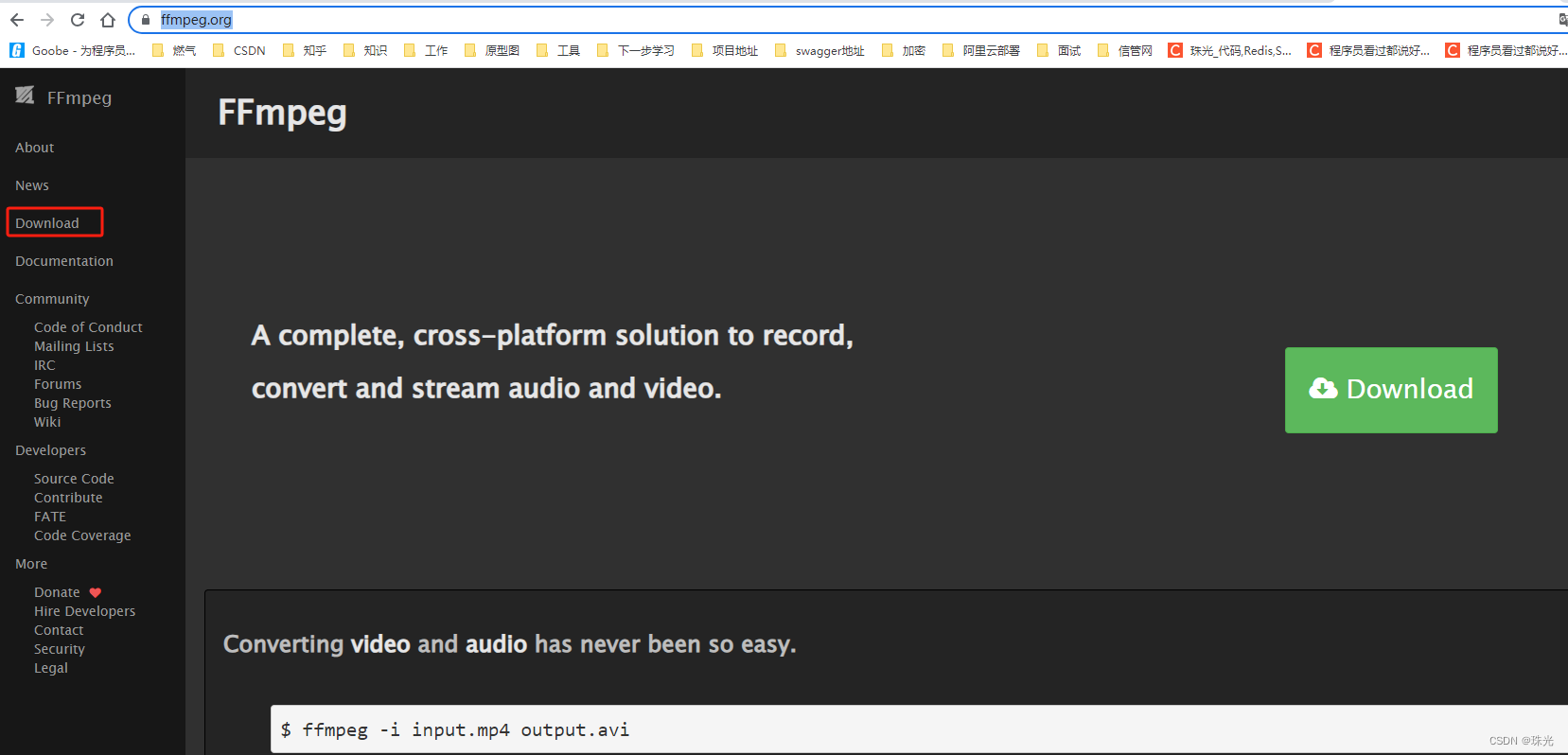Open the Contact link

(59, 630)
